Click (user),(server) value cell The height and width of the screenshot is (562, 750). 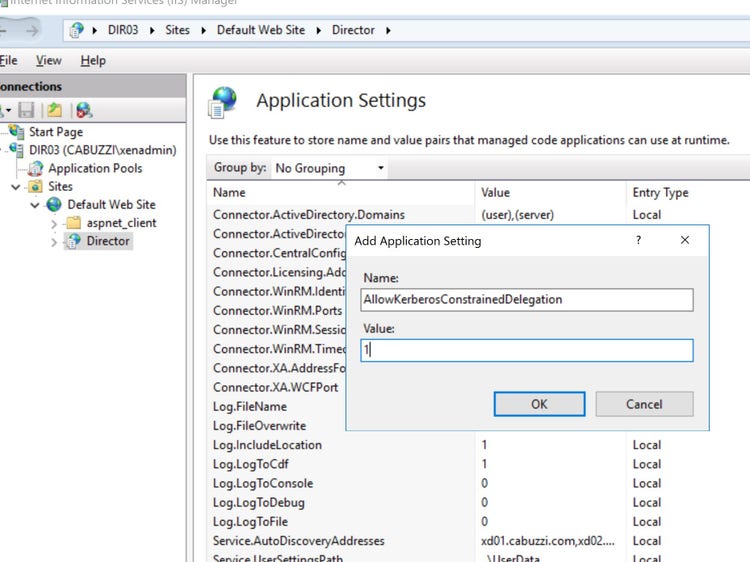click(518, 215)
